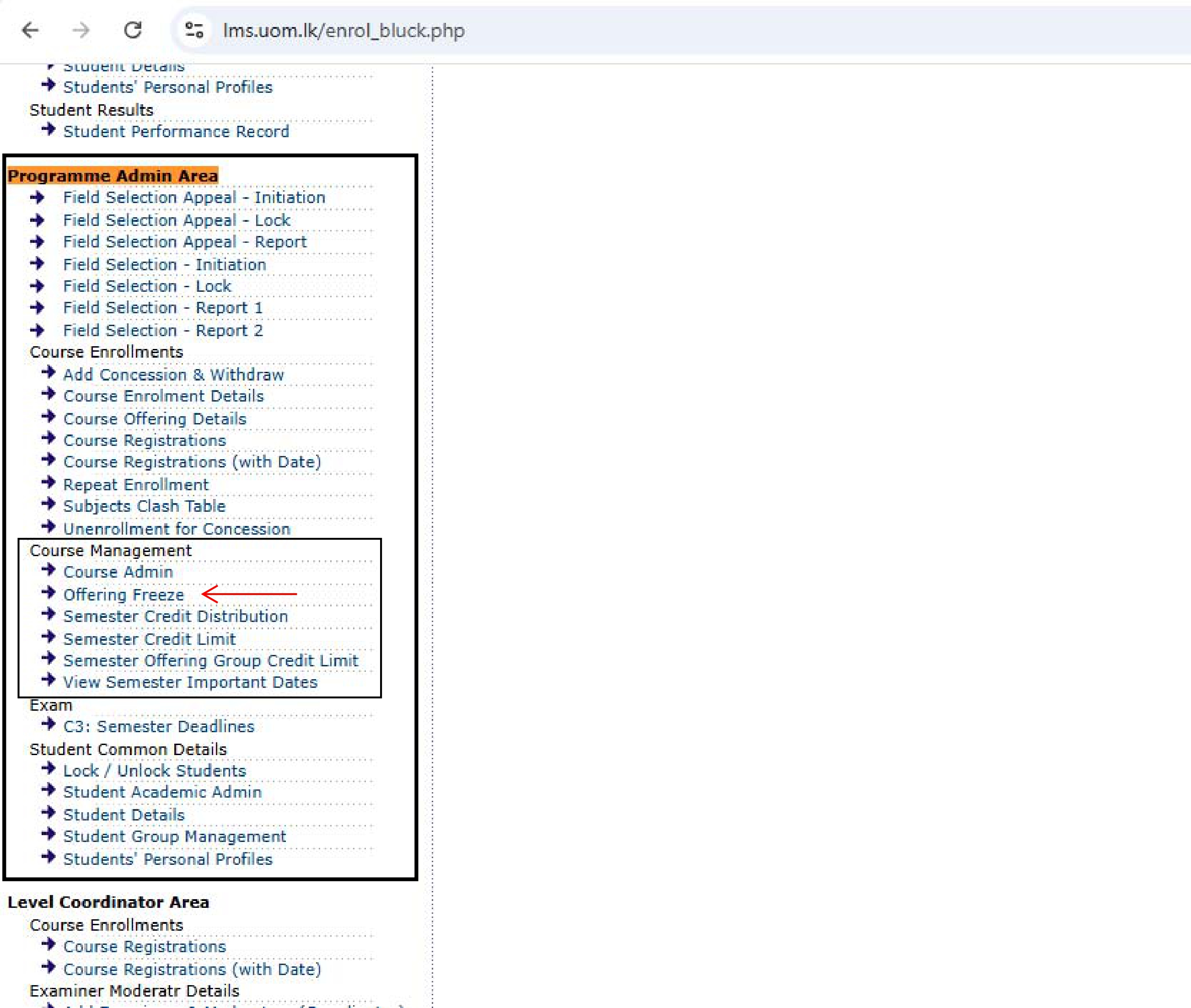This screenshot has width=1191, height=1008.
Task: Open Semester Credit Limit link
Action: (x=149, y=639)
